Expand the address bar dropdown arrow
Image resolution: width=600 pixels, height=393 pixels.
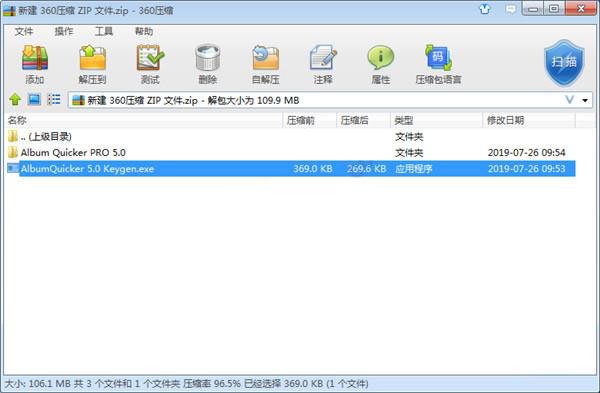tap(585, 100)
